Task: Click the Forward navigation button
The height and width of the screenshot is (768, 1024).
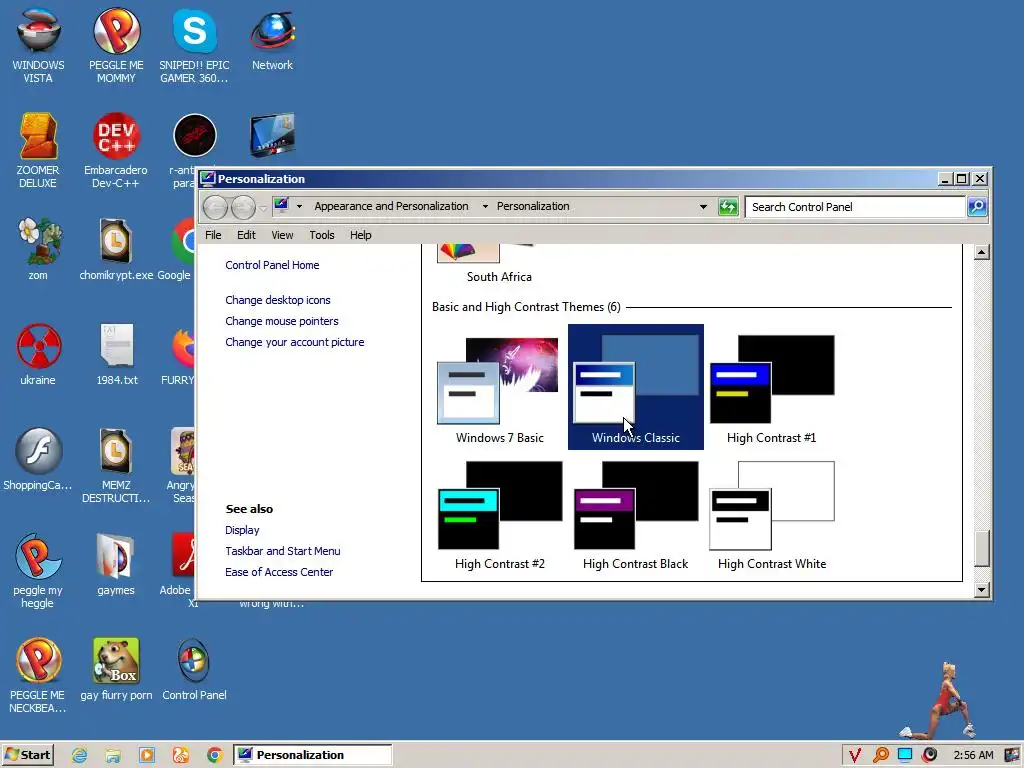Action: (x=243, y=208)
